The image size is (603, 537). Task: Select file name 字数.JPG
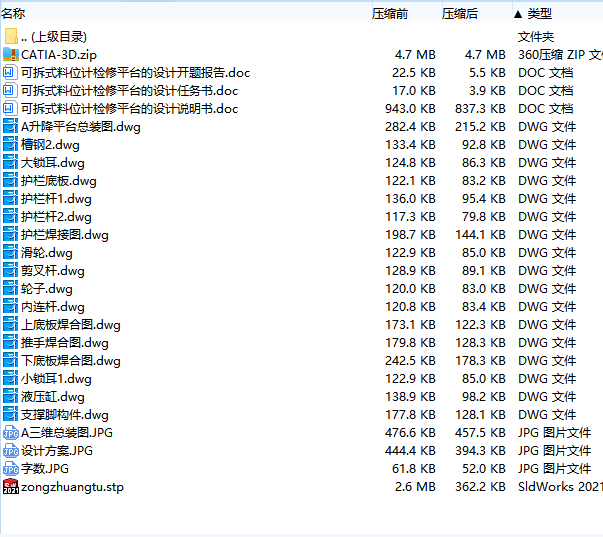pos(45,469)
